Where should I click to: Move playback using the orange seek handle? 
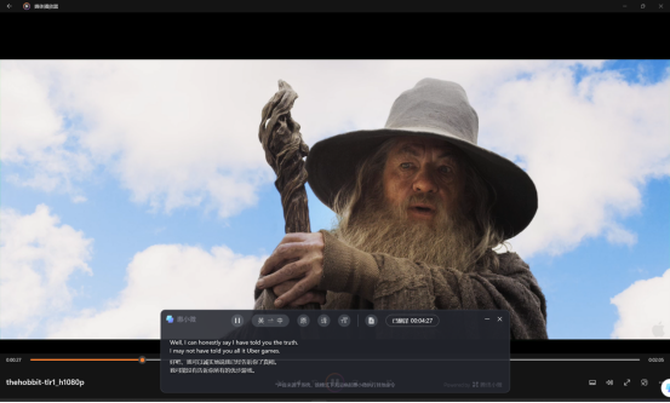(x=142, y=360)
